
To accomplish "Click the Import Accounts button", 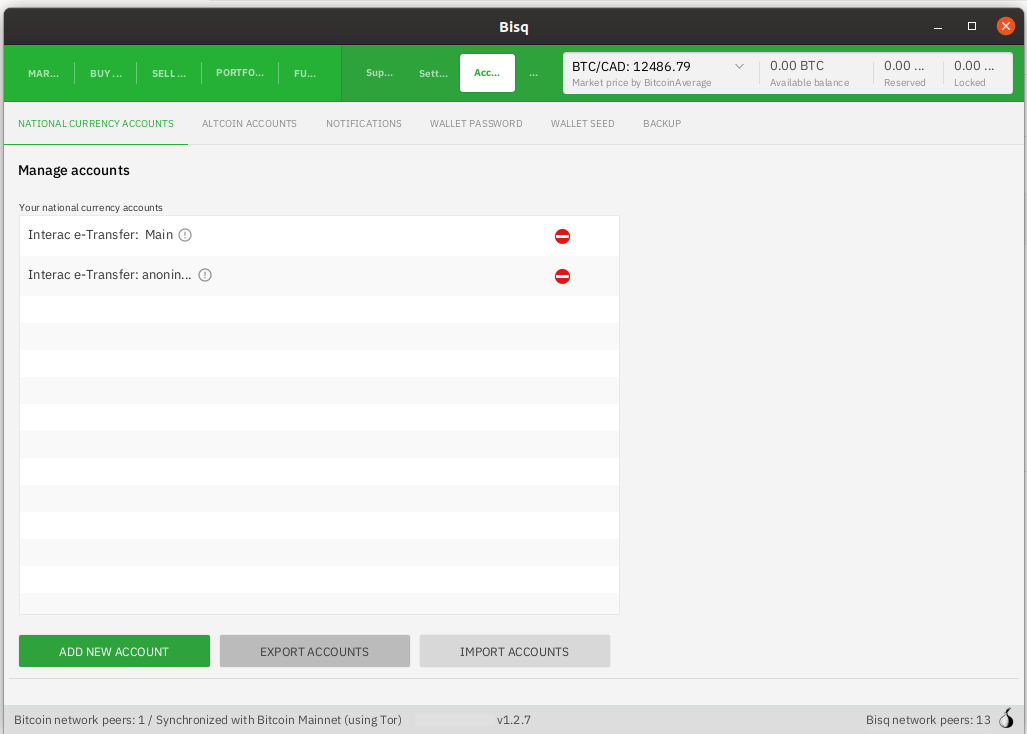I will point(514,651).
